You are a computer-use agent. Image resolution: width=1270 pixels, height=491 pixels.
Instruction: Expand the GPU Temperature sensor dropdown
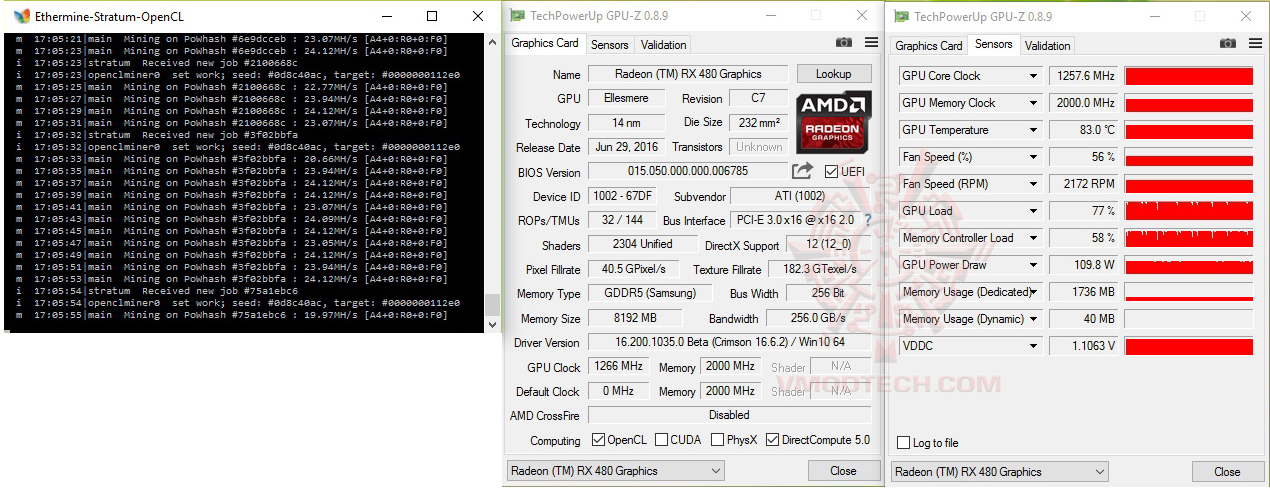[x=1034, y=130]
